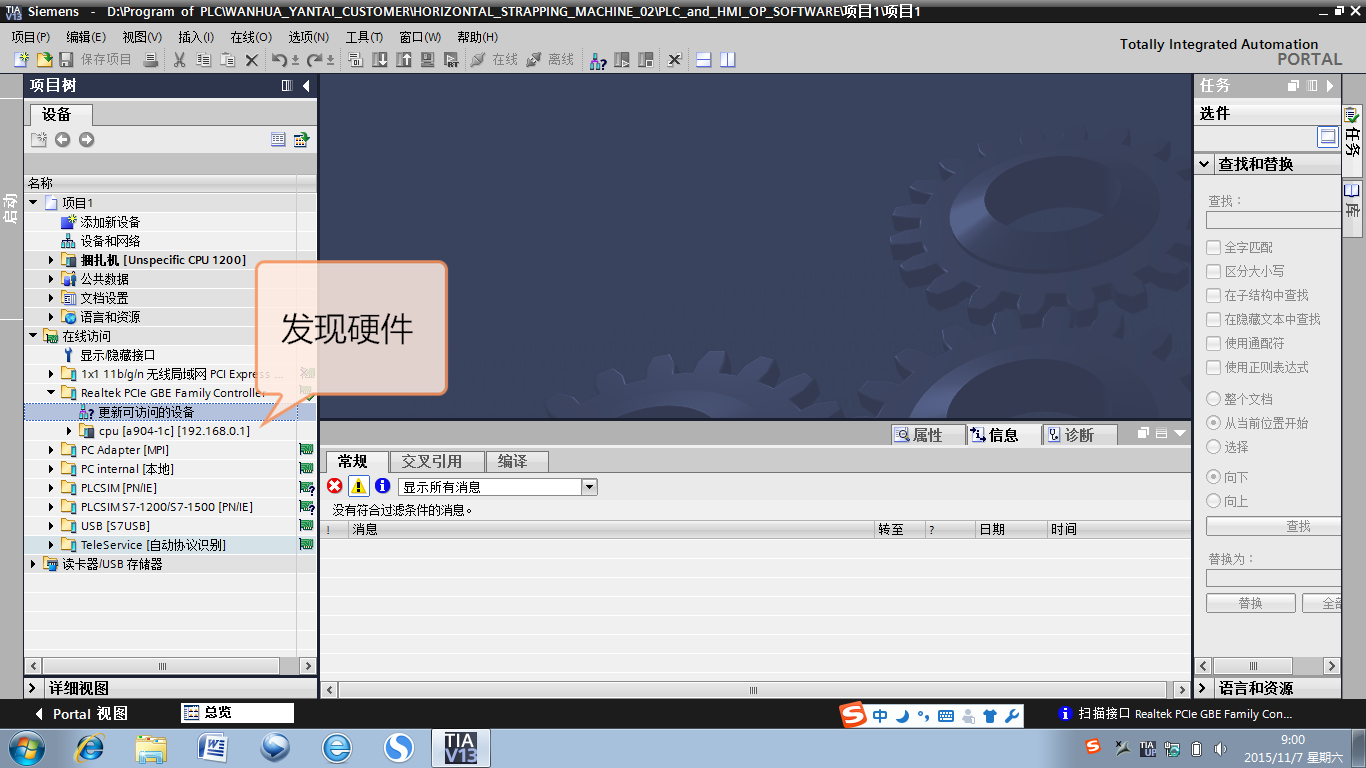Viewport: 1366px width, 768px height.
Task: Enable the 区分大小写 checkbox
Action: click(x=1214, y=271)
